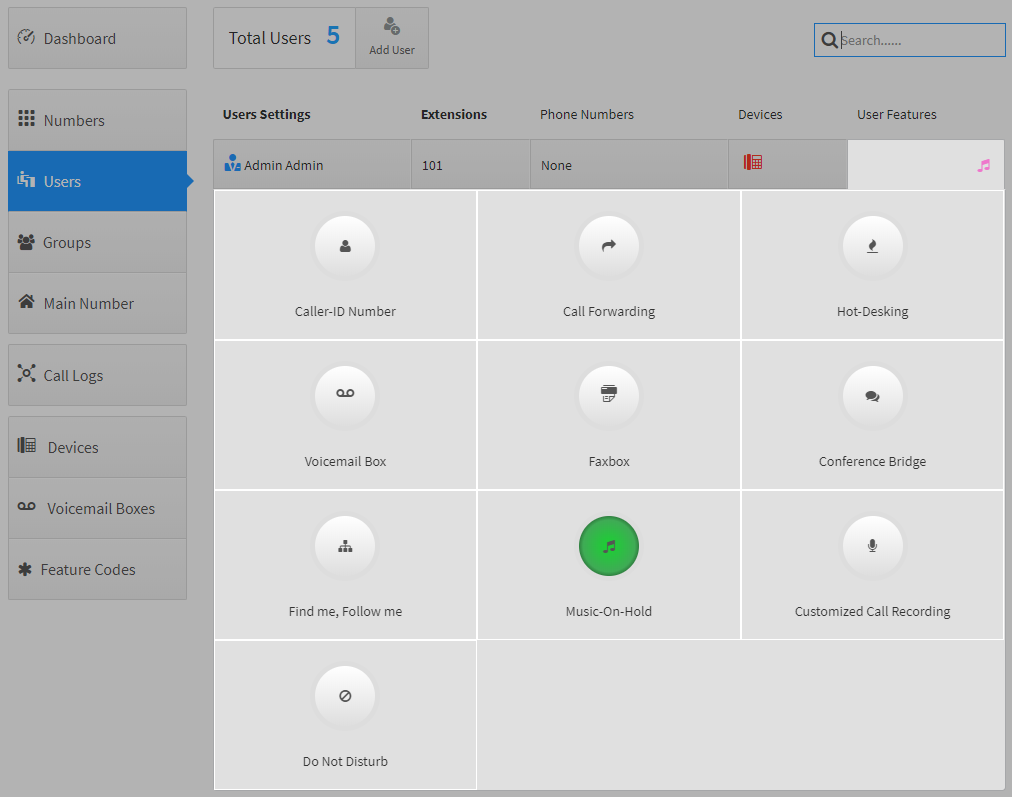Click the Voicemail Box label
This screenshot has width=1012, height=797.
(345, 461)
